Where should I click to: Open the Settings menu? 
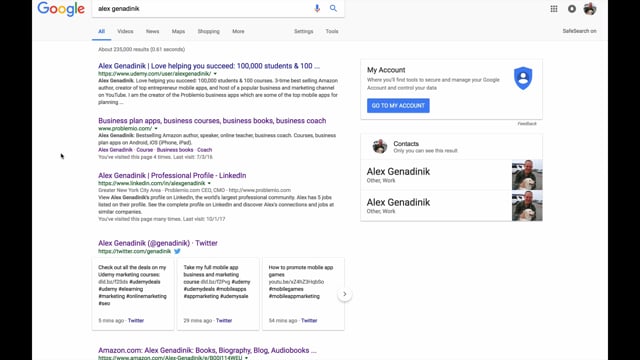[304, 31]
